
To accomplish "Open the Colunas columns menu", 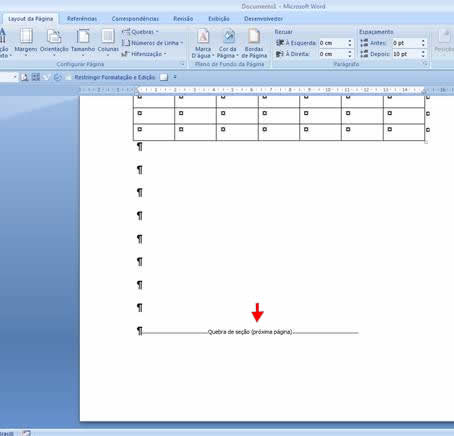I will (x=108, y=43).
